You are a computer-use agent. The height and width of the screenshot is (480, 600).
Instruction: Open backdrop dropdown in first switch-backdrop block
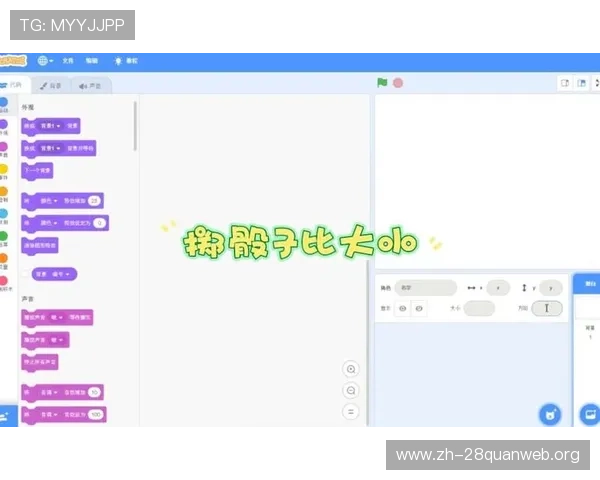pos(50,126)
